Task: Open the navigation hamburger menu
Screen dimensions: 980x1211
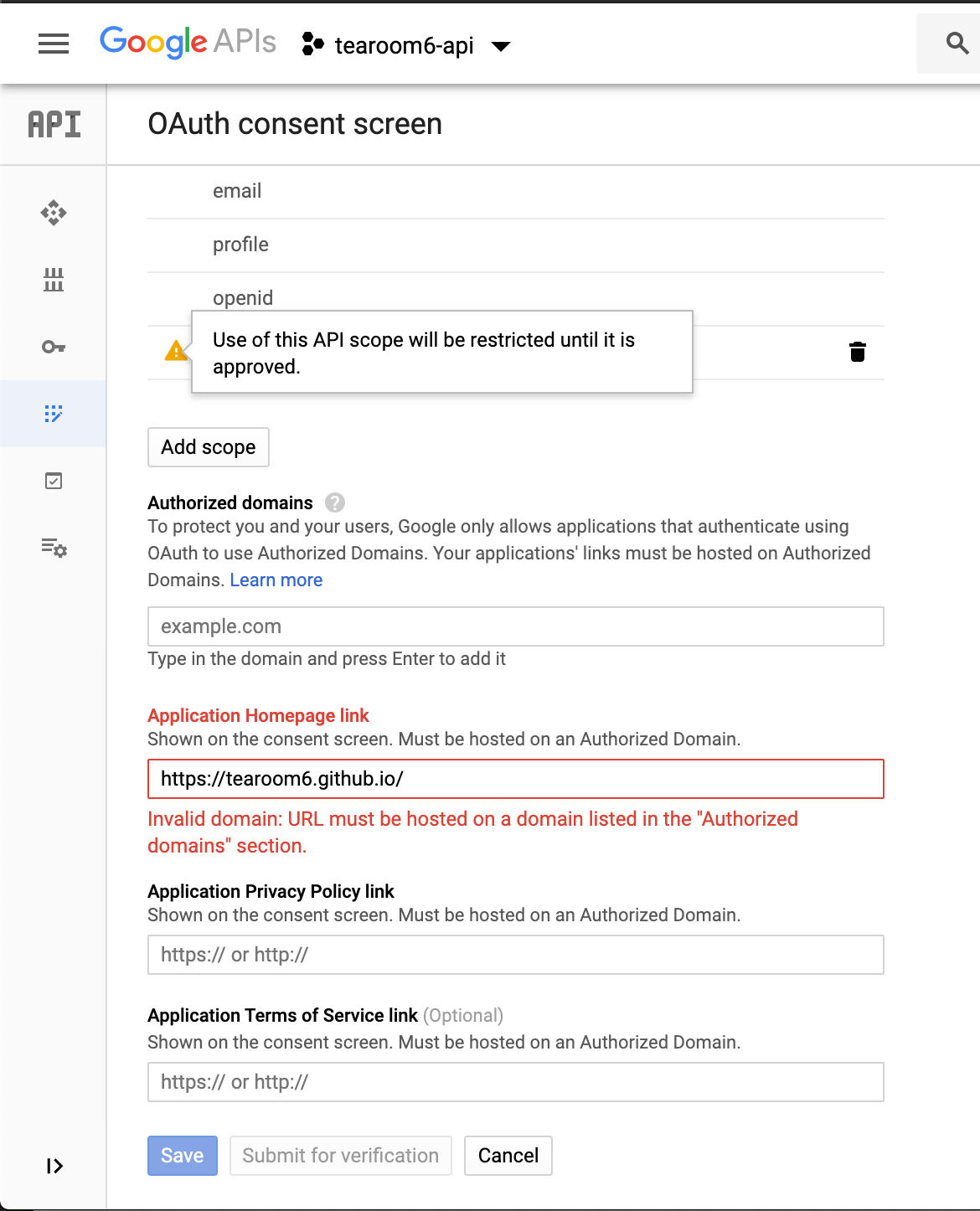Action: point(53,44)
